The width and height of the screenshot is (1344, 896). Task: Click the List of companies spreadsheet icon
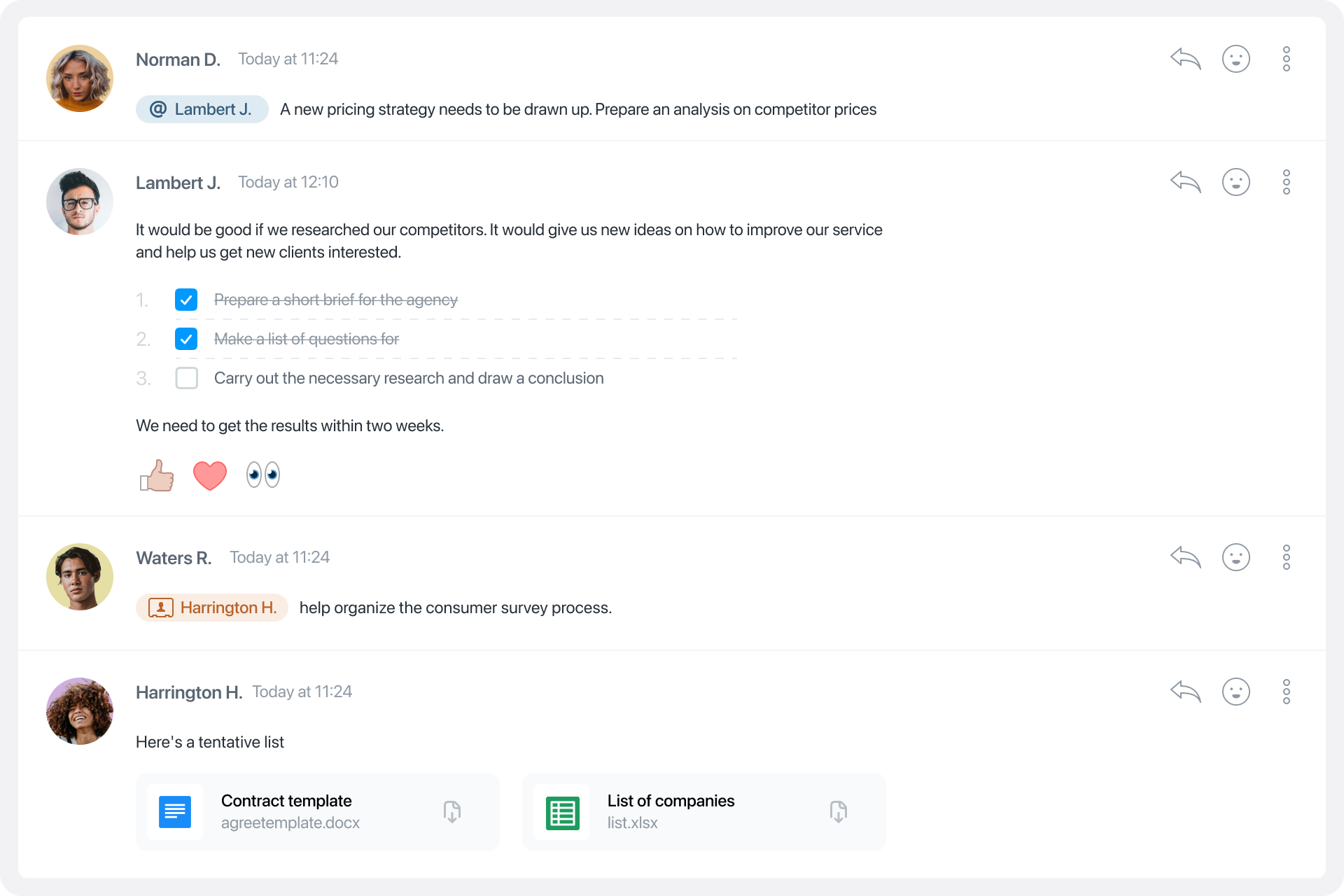pyautogui.click(x=561, y=812)
